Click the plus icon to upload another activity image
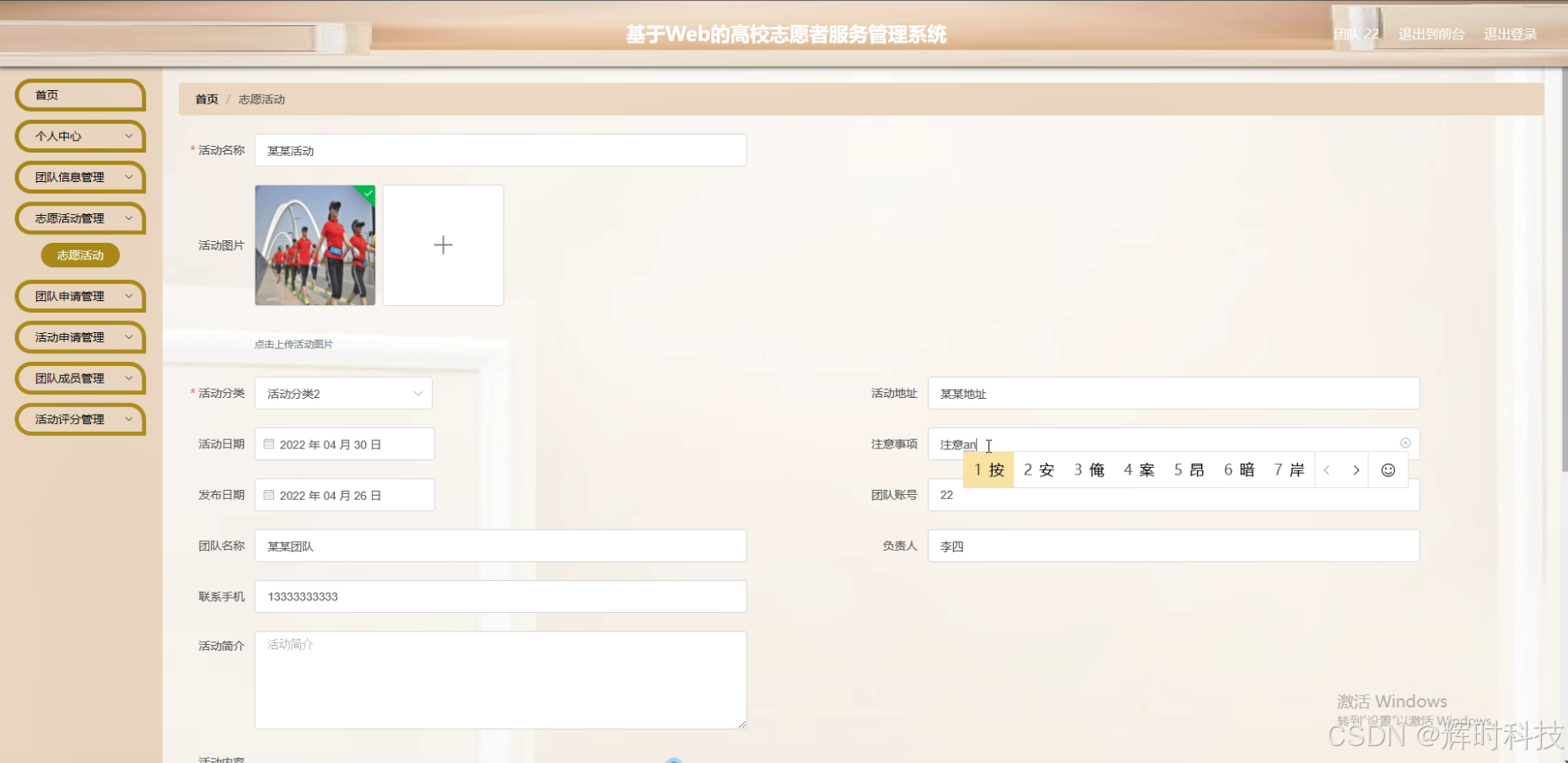1568x763 pixels. point(442,244)
